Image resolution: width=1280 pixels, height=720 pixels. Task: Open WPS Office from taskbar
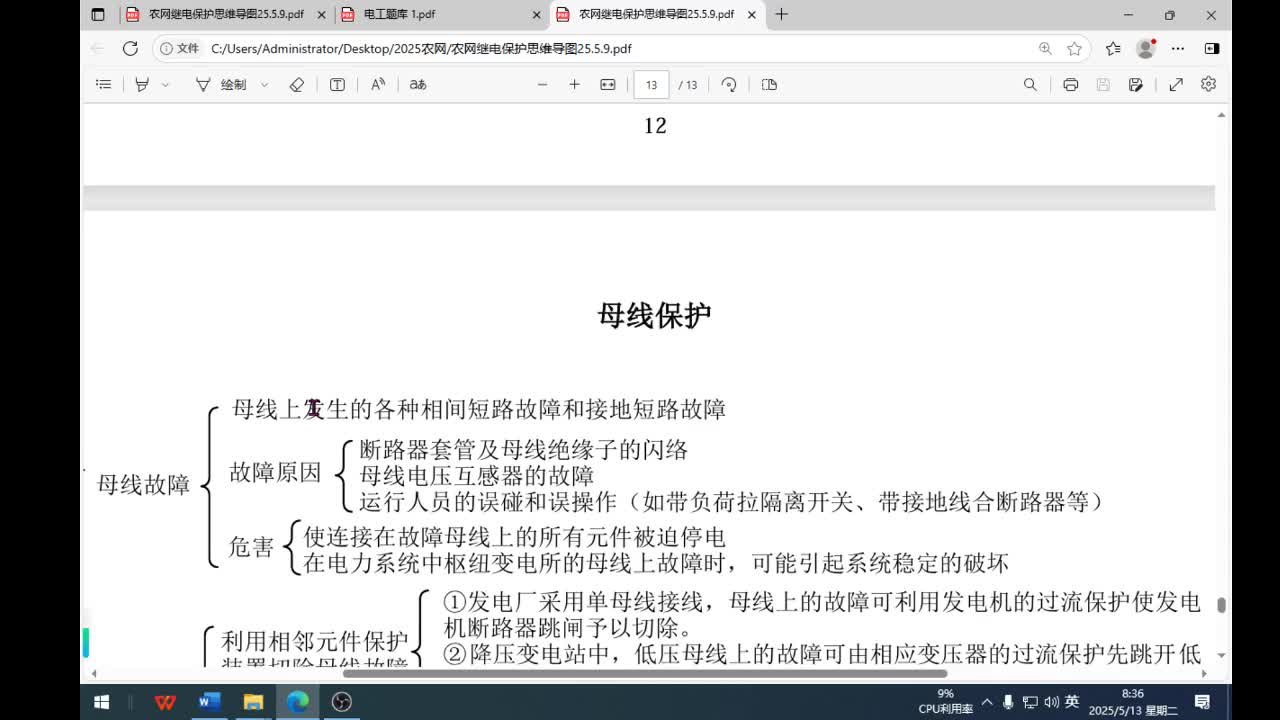(165, 702)
